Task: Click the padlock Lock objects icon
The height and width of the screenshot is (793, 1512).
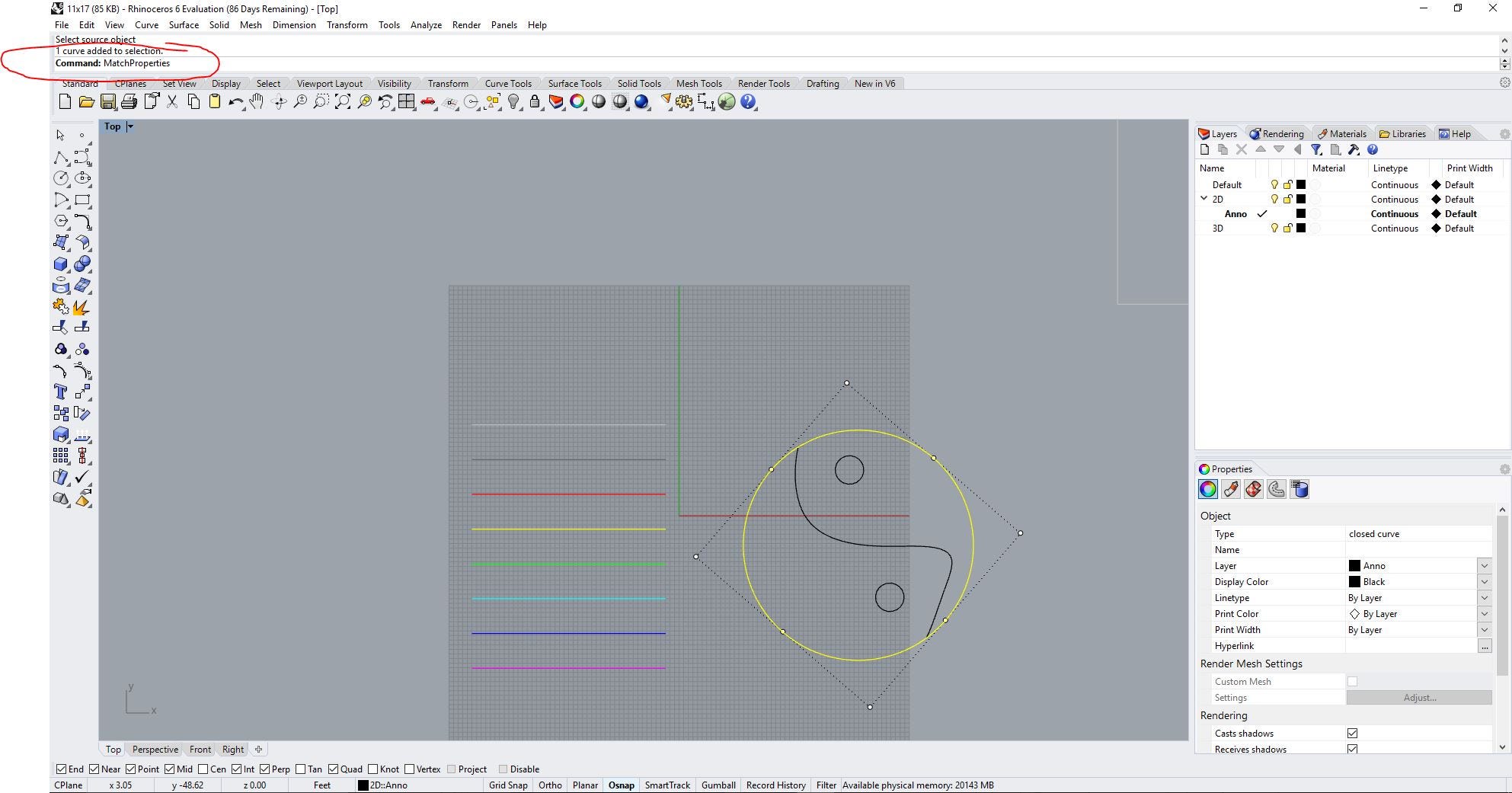Action: click(535, 102)
